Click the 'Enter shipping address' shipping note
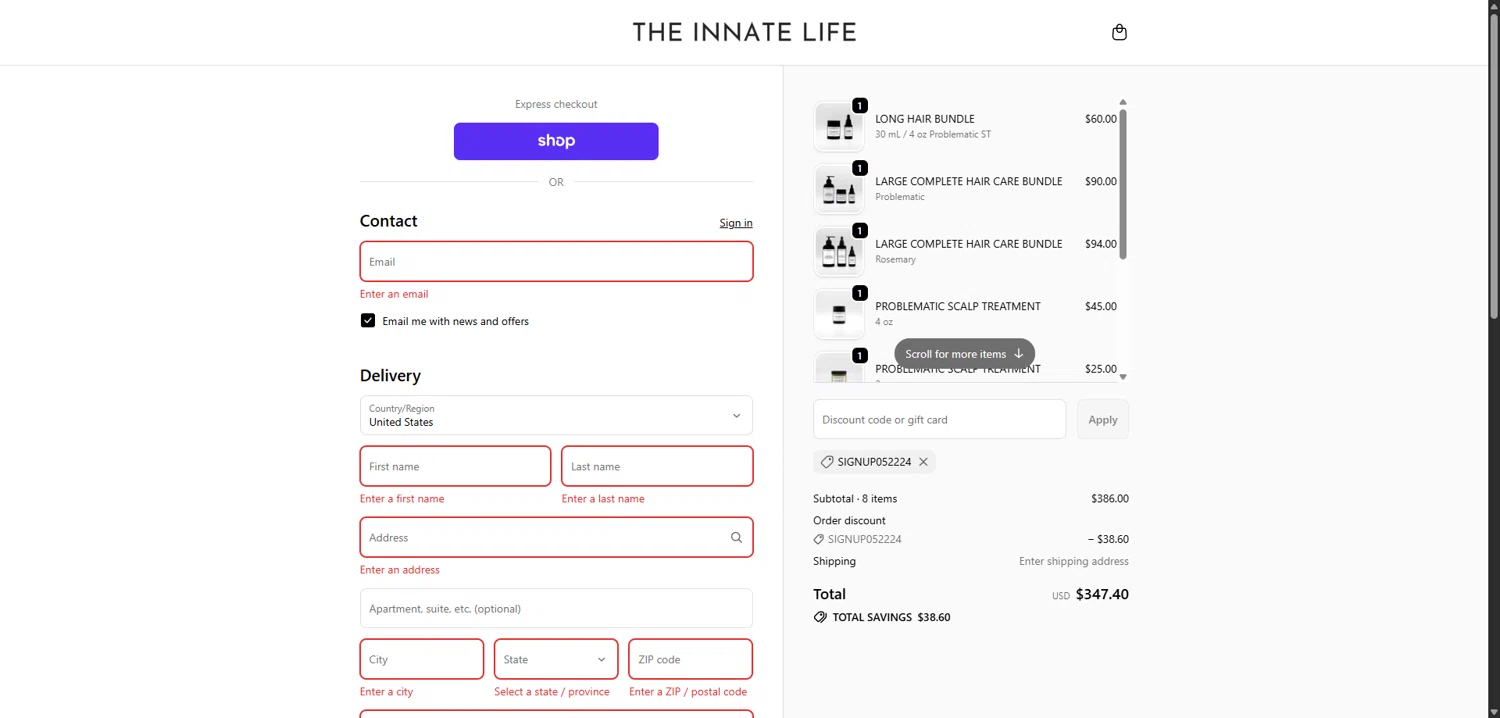This screenshot has width=1500, height=718. pyautogui.click(x=1074, y=561)
